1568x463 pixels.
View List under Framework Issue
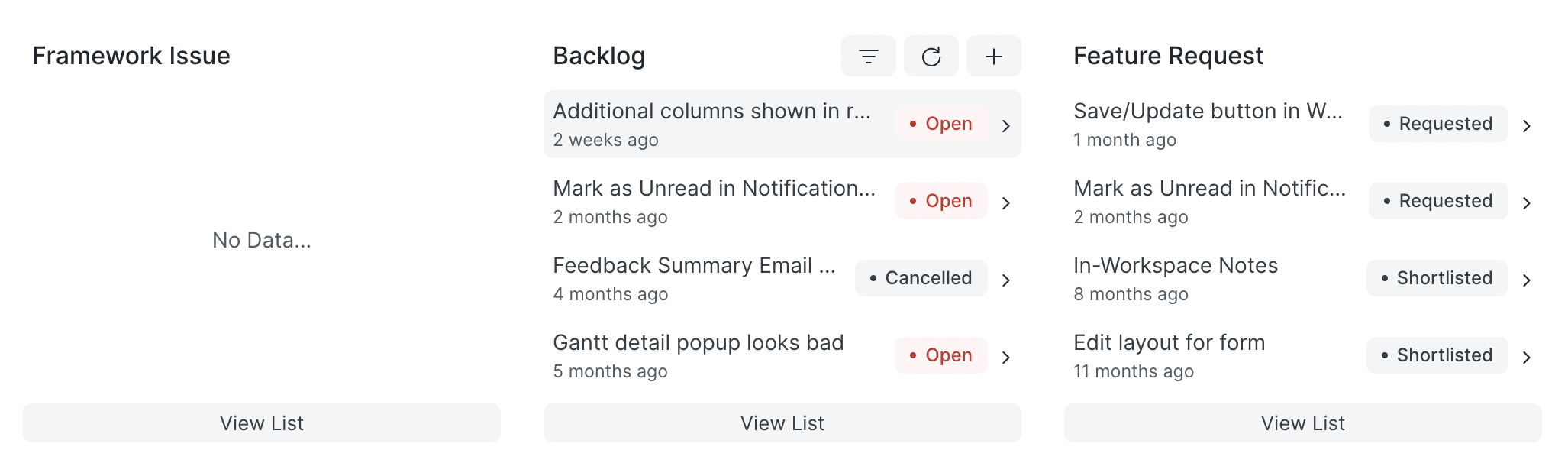point(262,423)
